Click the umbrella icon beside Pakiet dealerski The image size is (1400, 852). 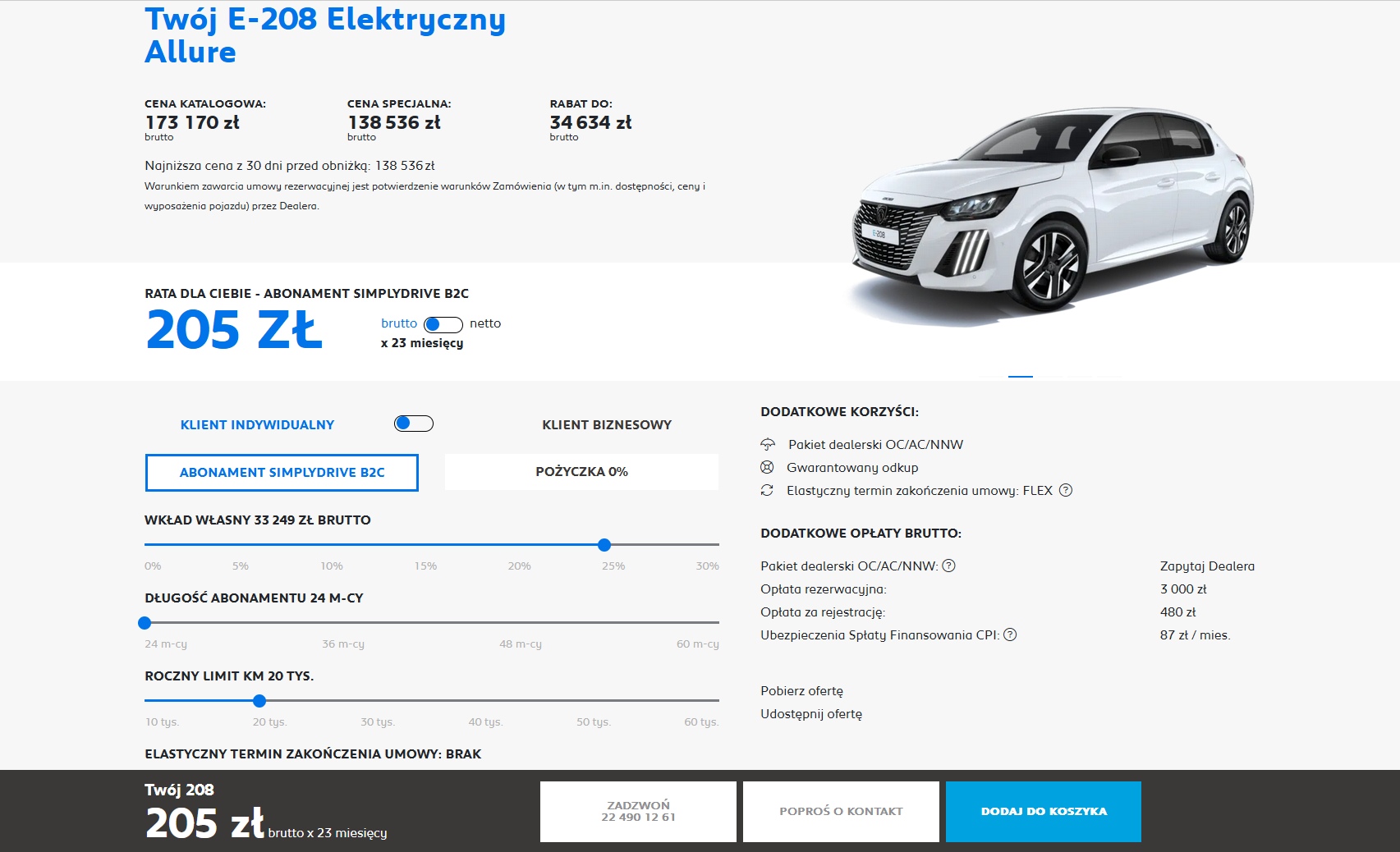pos(768,445)
